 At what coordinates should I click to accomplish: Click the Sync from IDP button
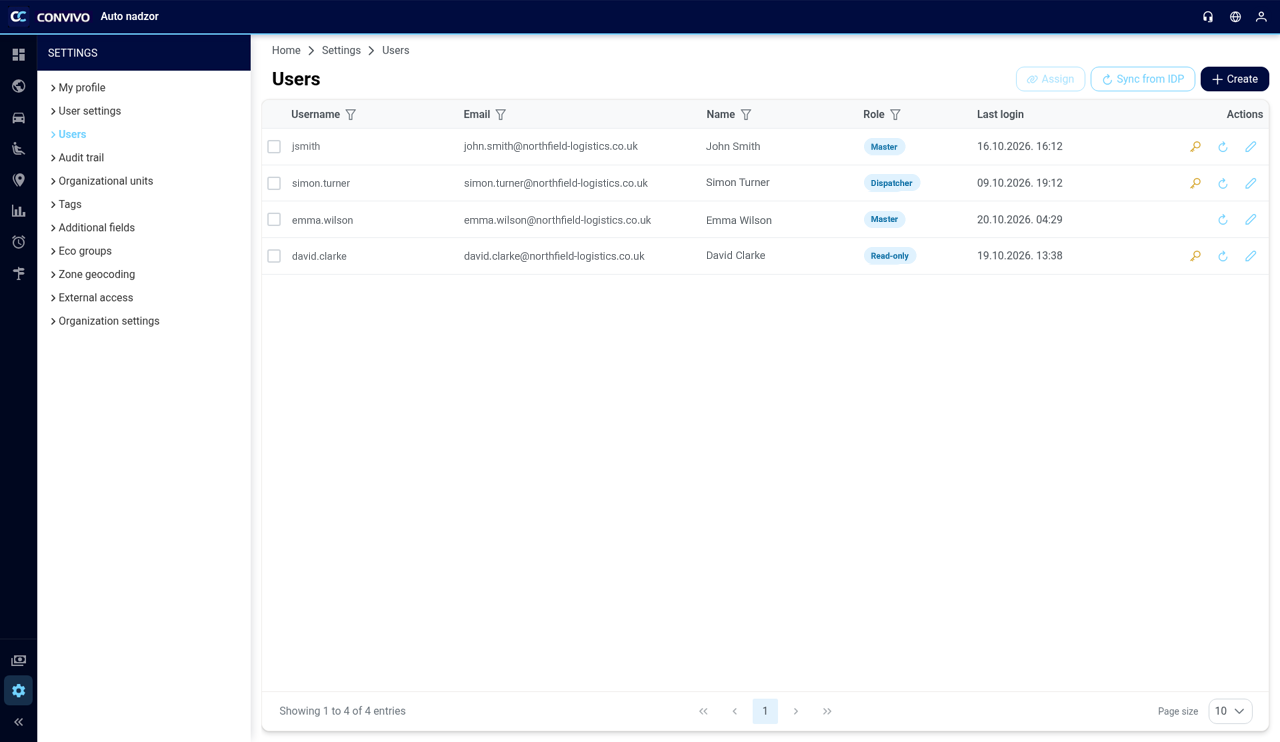click(x=1143, y=79)
